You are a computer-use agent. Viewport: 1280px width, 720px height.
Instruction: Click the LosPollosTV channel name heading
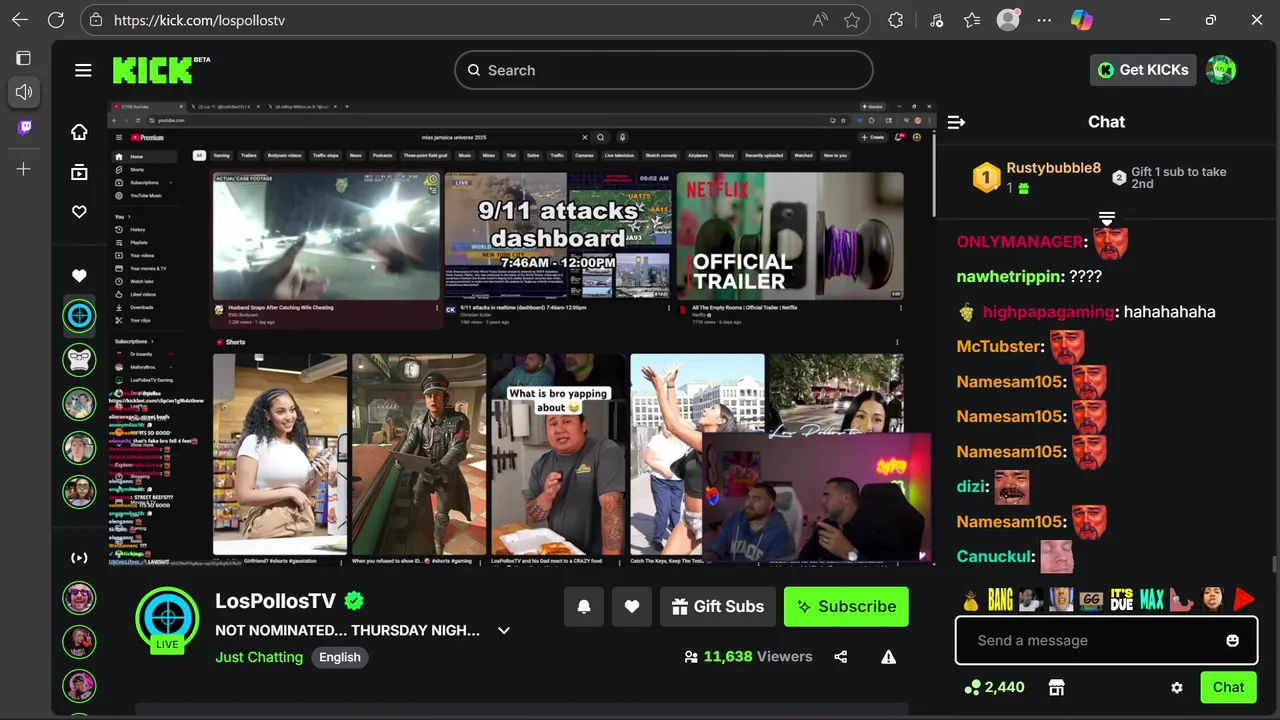275,601
